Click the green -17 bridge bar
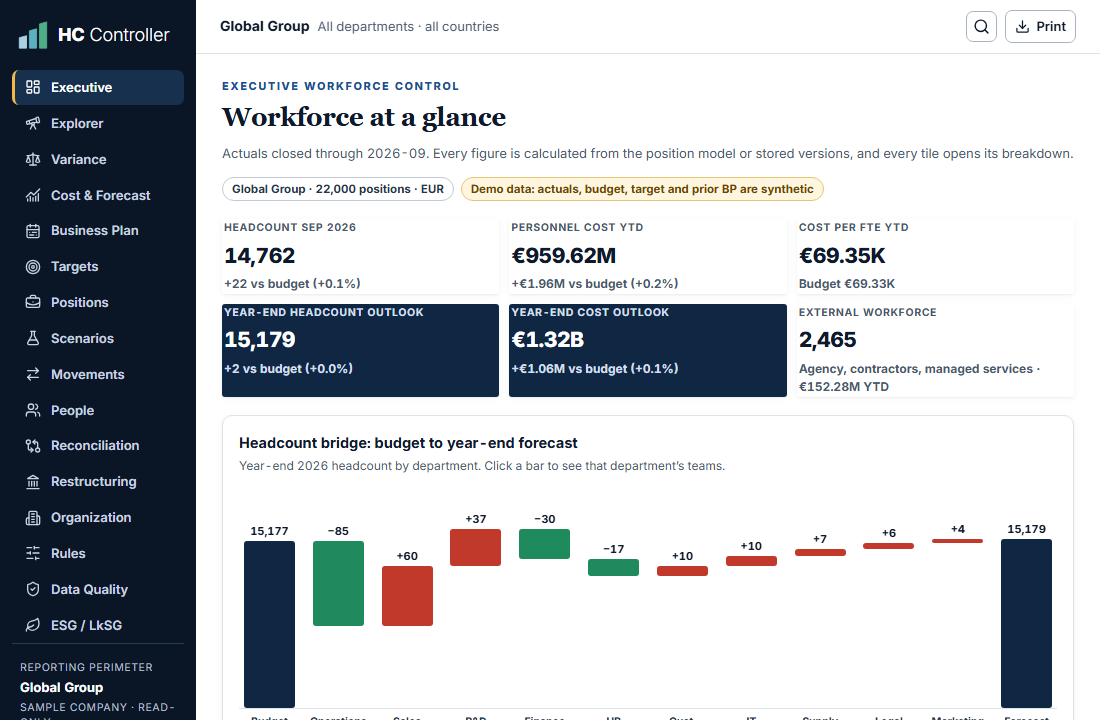The image size is (1100, 720). point(613,567)
